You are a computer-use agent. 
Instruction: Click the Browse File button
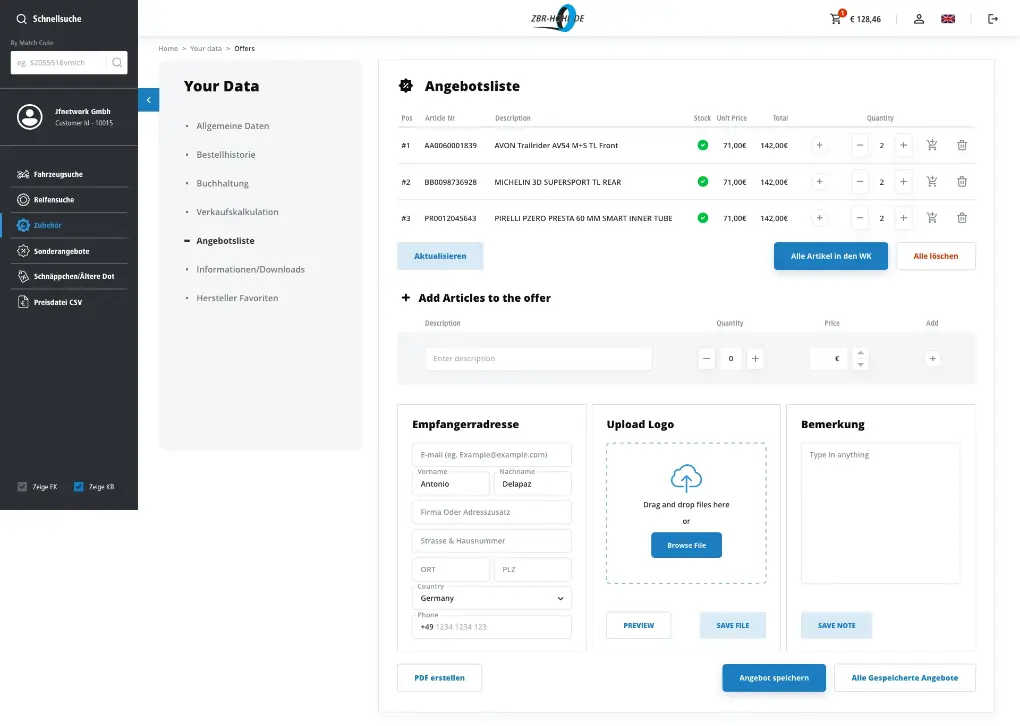(x=686, y=545)
